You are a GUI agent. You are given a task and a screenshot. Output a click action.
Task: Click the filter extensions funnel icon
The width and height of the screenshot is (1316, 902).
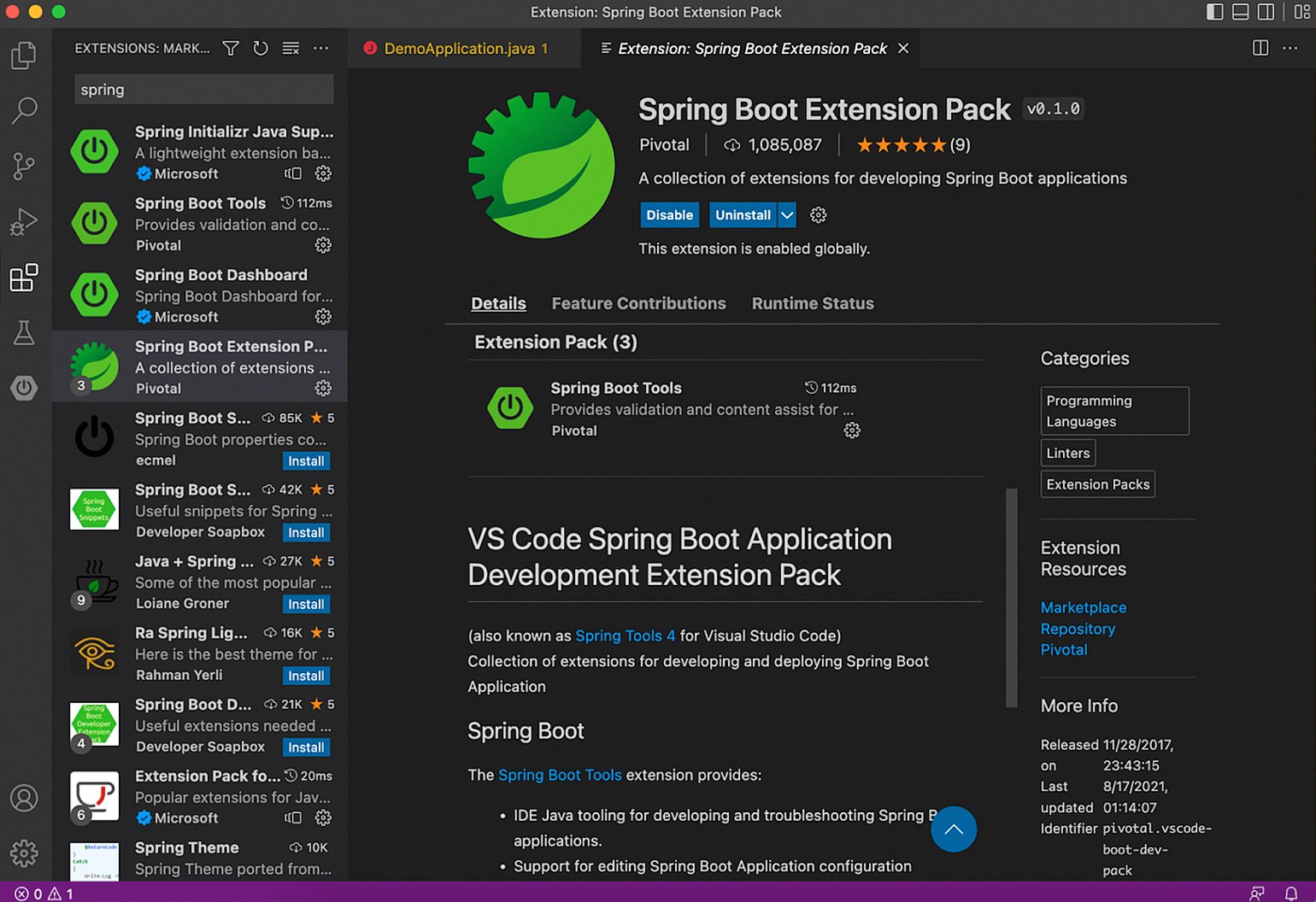[x=231, y=49]
